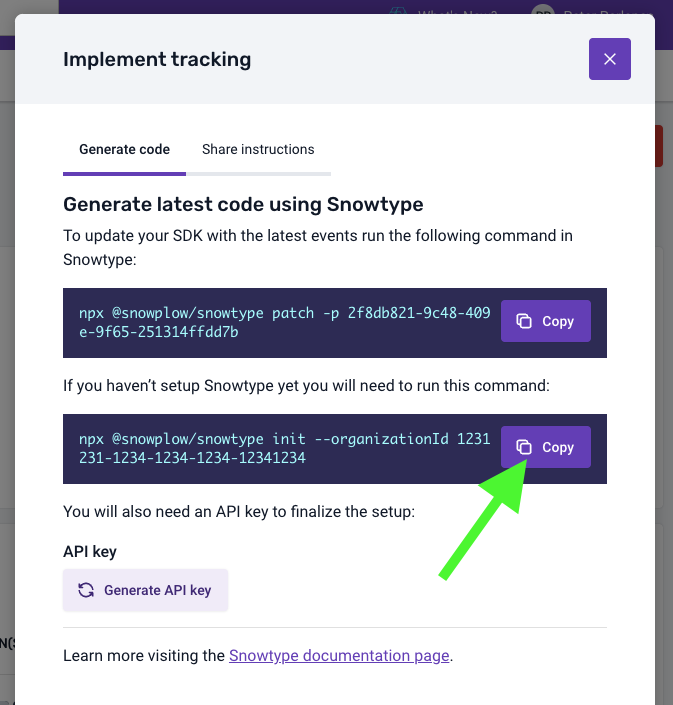Select the npx snowtype init command text
673x705 pixels.
click(284, 448)
